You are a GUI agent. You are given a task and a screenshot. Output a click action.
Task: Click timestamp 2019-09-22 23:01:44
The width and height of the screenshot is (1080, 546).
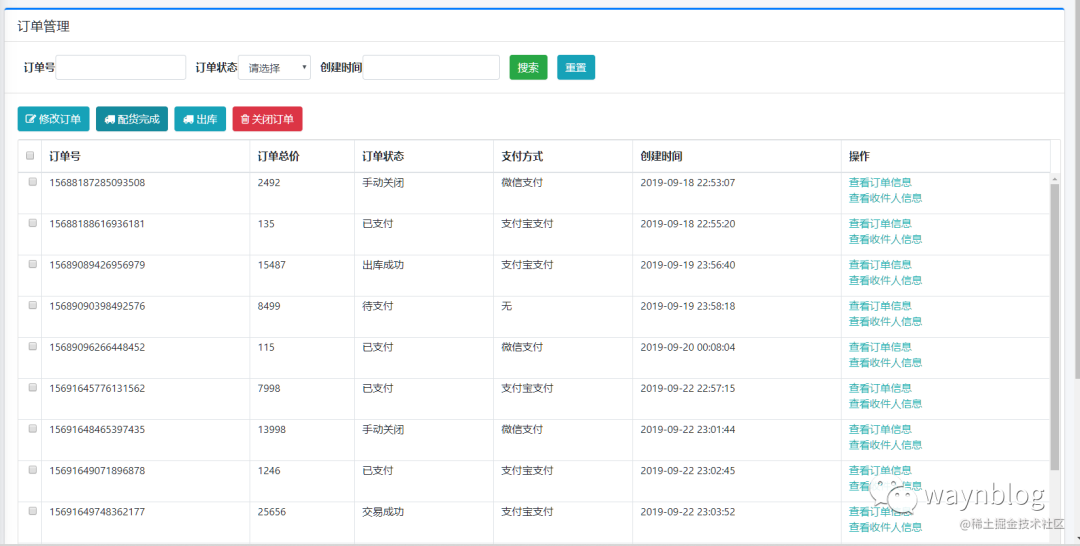pos(687,429)
